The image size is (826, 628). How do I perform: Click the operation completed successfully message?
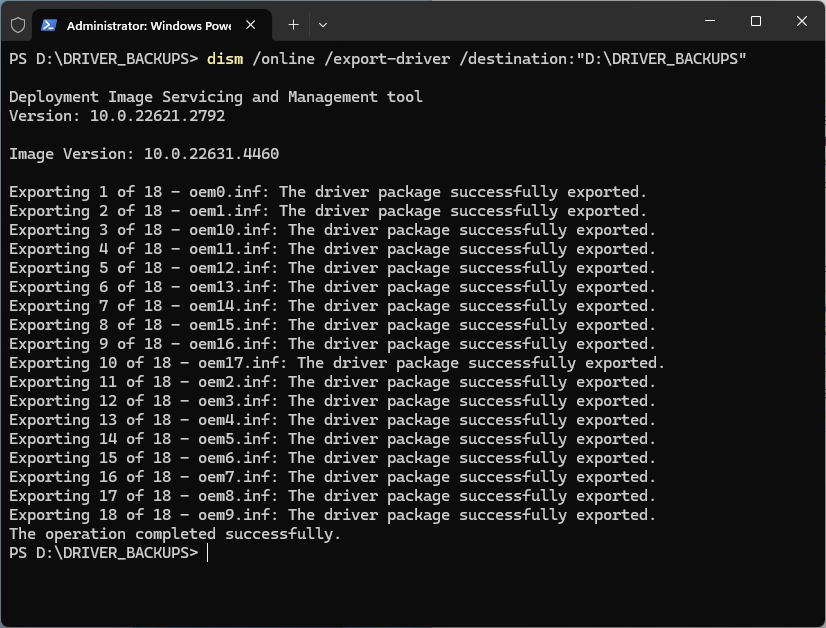pyautogui.click(x=175, y=533)
